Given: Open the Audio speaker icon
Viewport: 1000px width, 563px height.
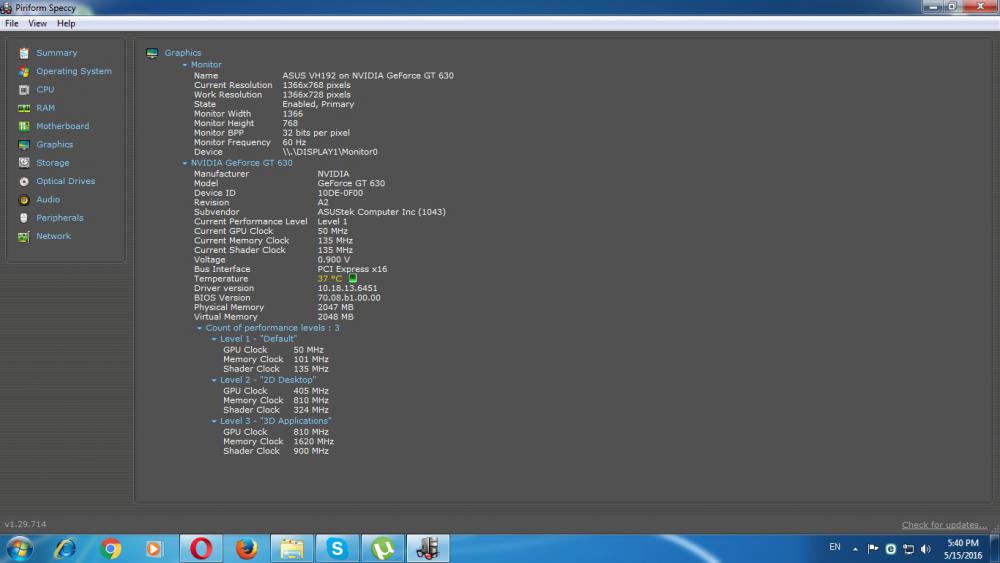Looking at the screenshot, I should pos(24,200).
